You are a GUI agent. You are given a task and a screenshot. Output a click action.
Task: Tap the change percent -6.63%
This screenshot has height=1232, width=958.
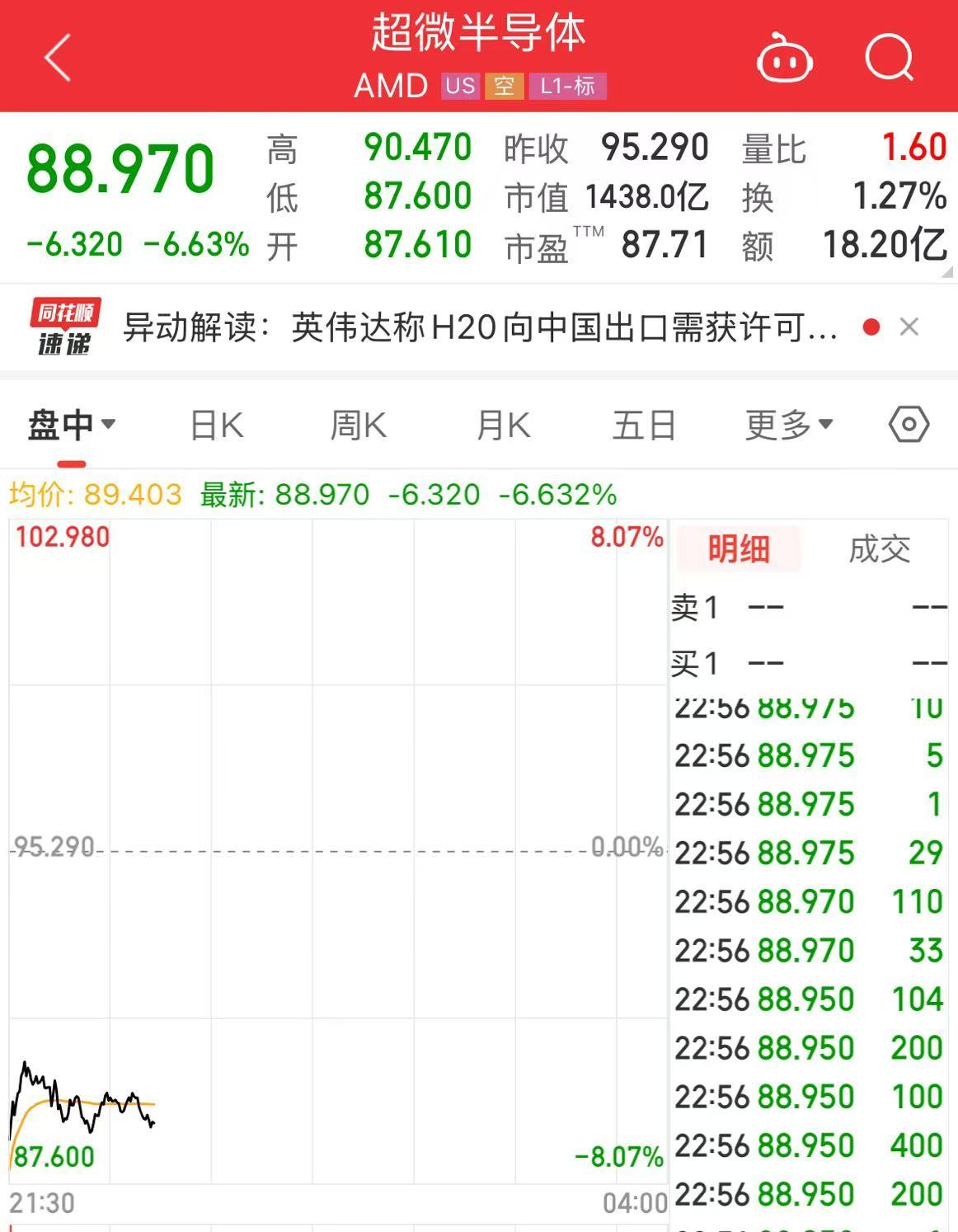196,244
